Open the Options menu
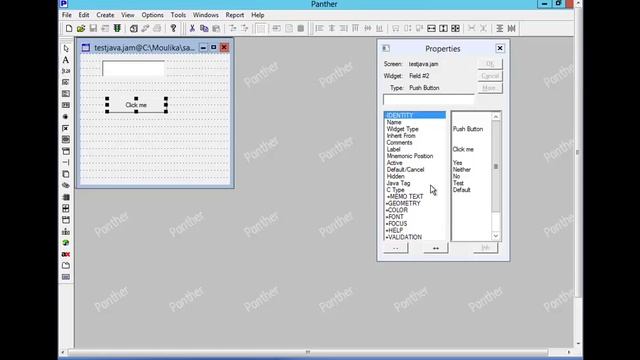The width and height of the screenshot is (640, 360). (x=153, y=15)
